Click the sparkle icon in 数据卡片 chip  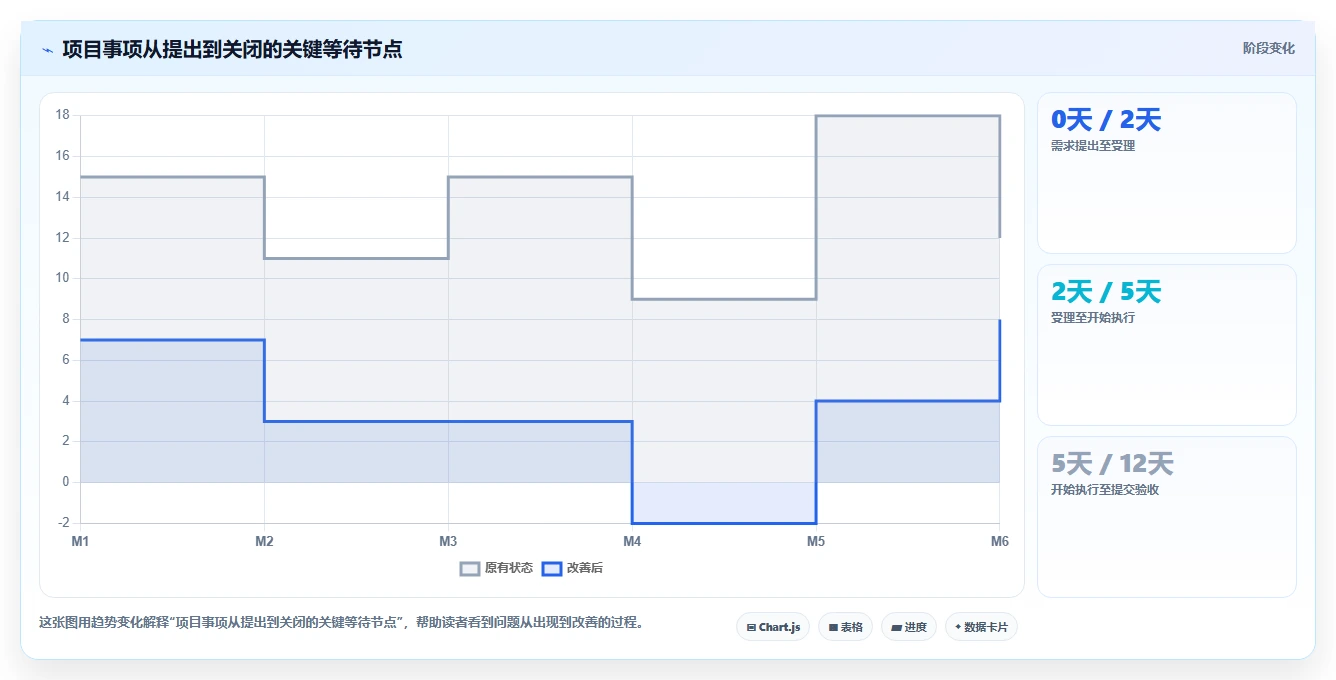(x=958, y=627)
